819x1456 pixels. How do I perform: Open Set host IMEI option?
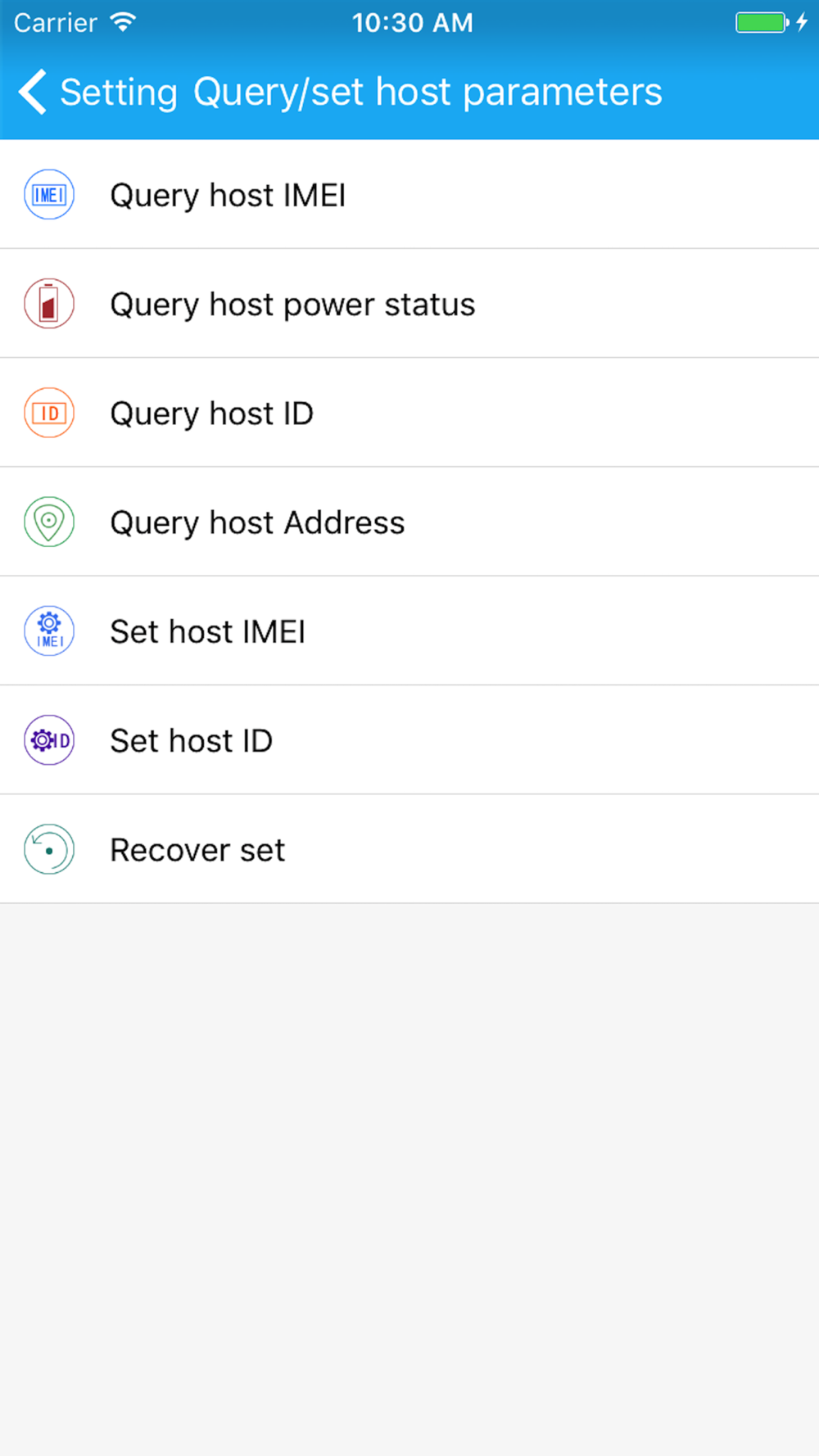(x=409, y=631)
